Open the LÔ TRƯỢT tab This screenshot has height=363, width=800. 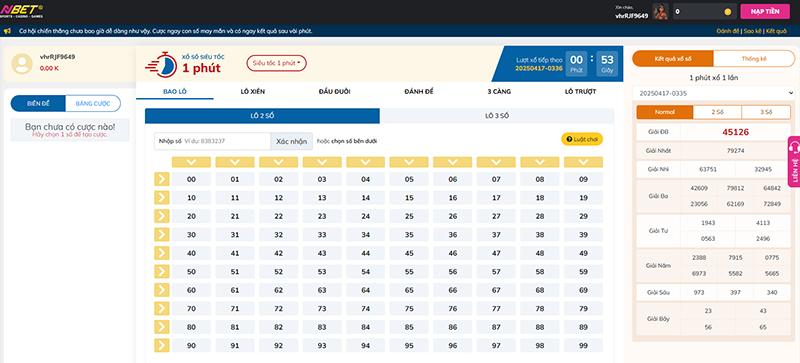click(x=580, y=91)
